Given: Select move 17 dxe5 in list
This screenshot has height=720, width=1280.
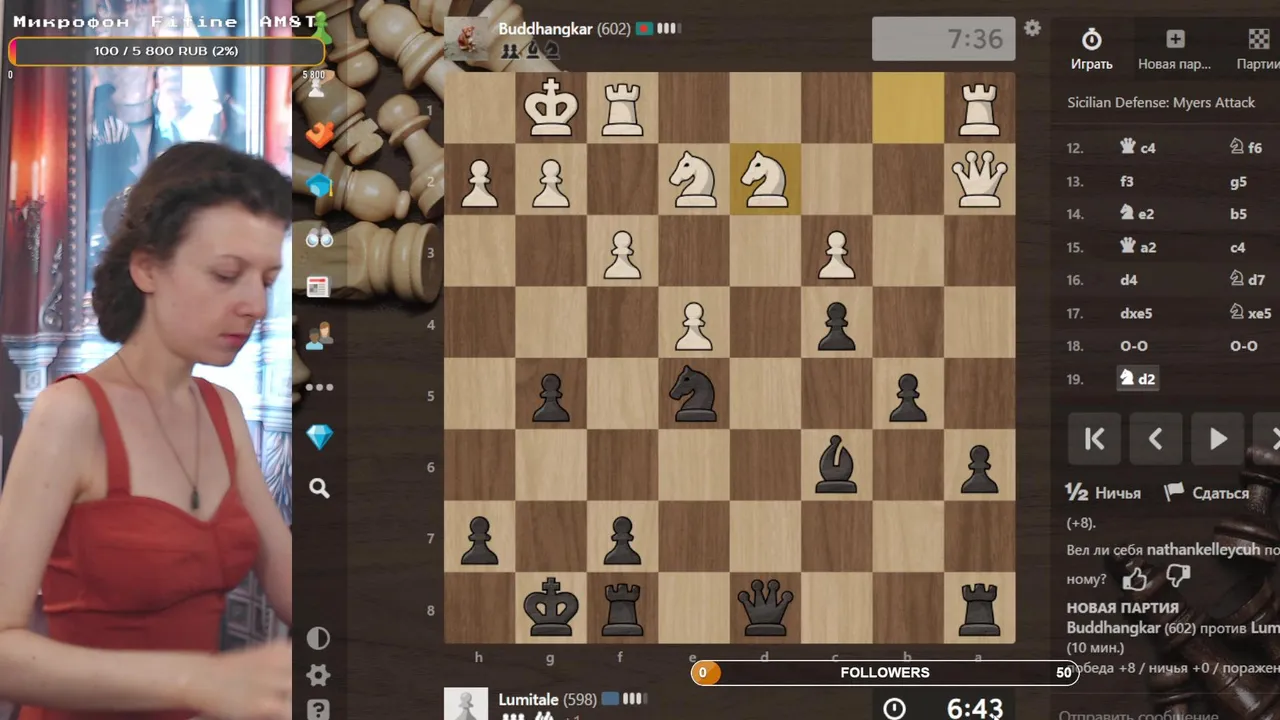Looking at the screenshot, I should pyautogui.click(x=1136, y=313).
